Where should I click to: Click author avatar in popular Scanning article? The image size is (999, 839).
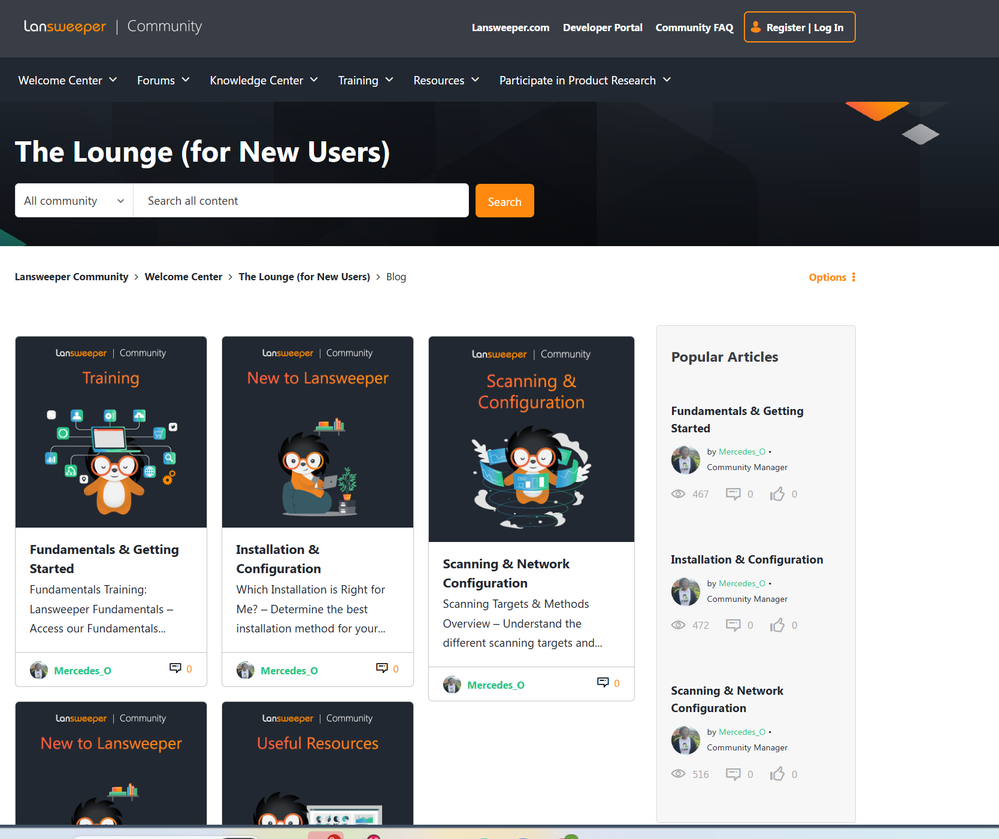[686, 740]
